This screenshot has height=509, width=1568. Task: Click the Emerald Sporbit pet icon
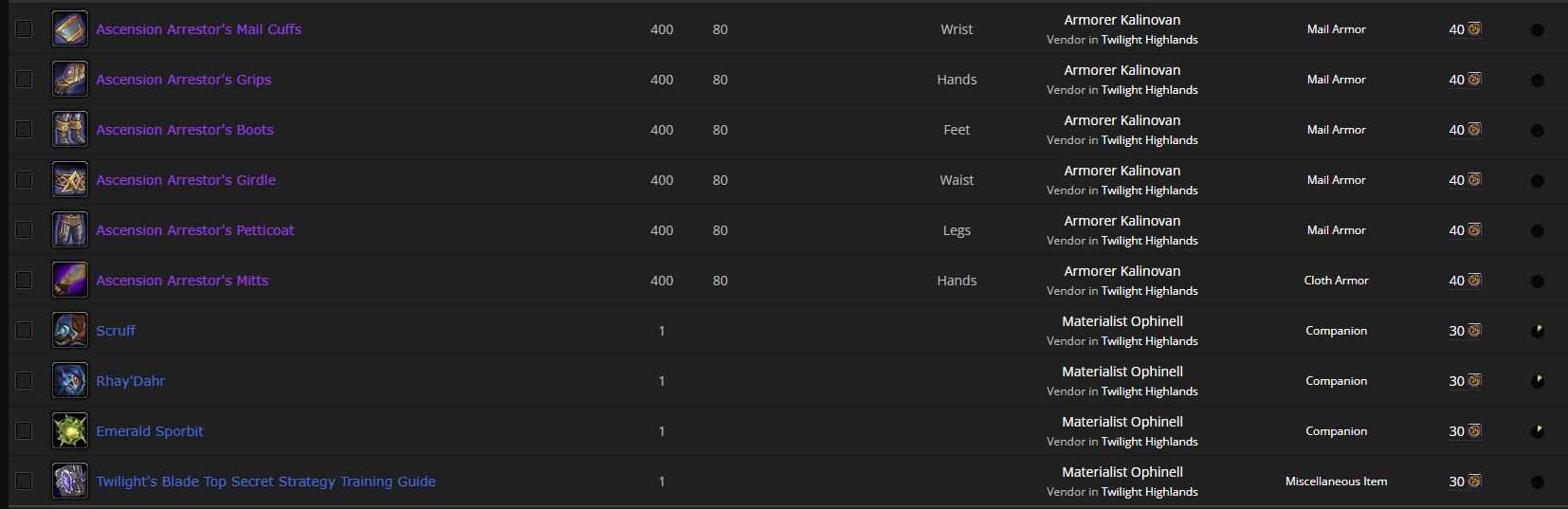point(70,431)
